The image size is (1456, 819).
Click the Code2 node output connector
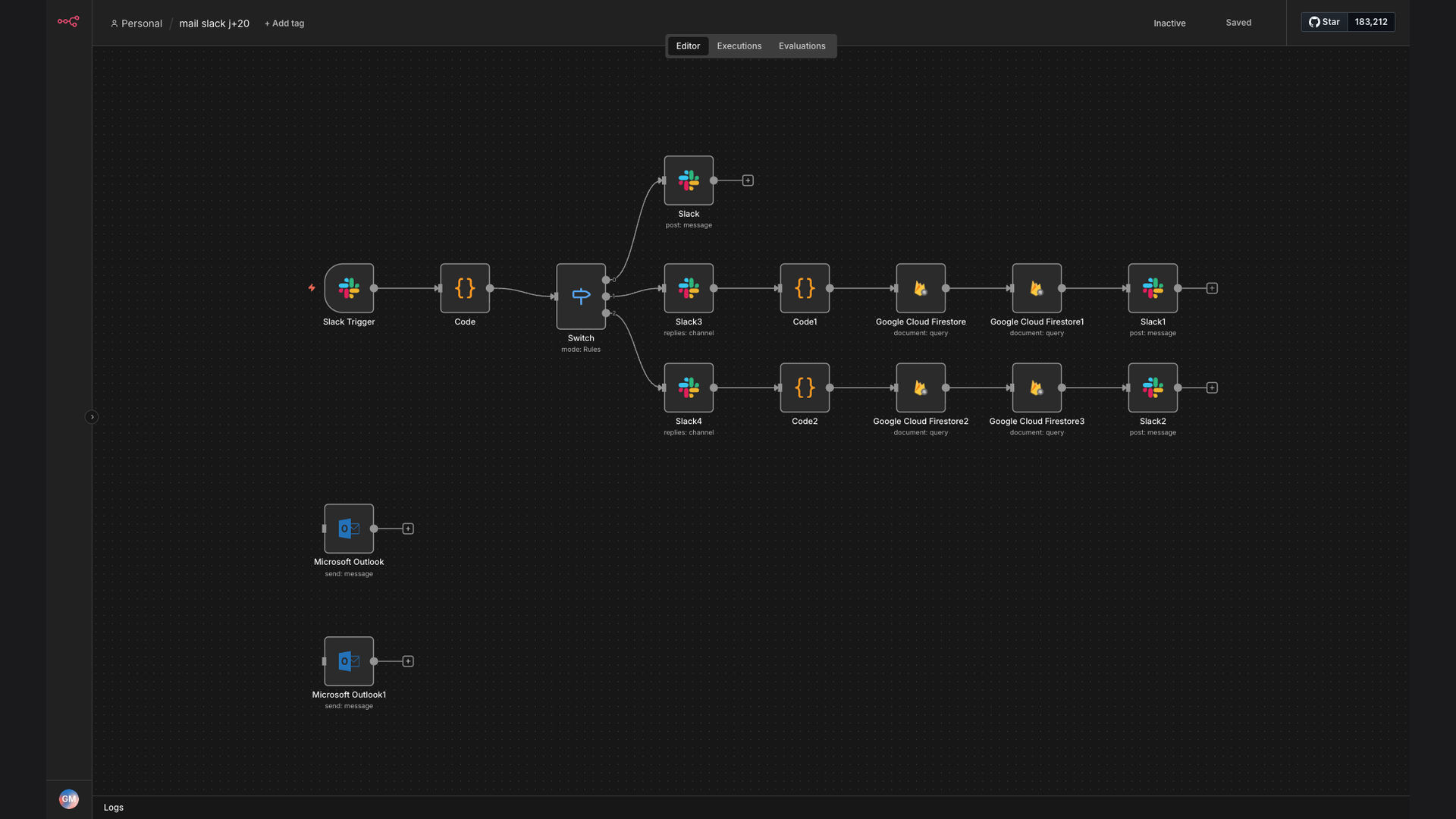[x=830, y=388]
